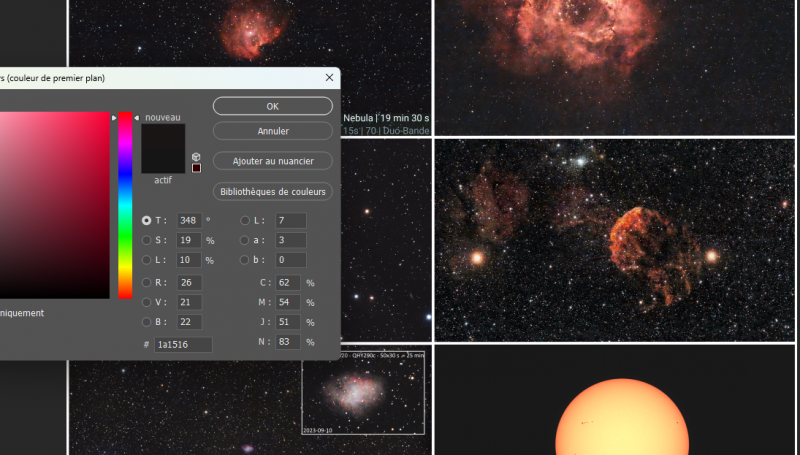Click the Lab L field showing 7
The image size is (800, 455).
click(291, 220)
